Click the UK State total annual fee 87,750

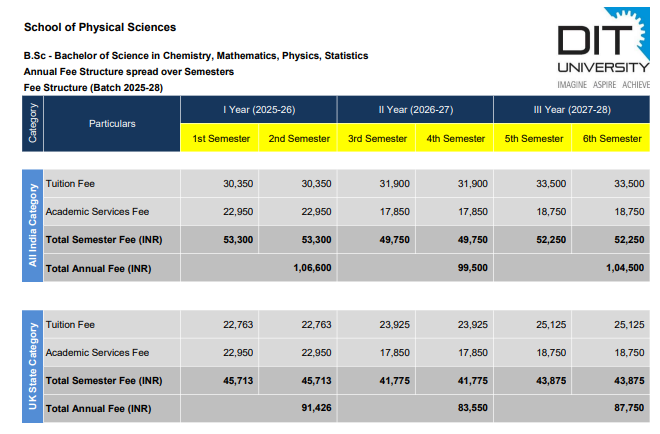click(x=625, y=409)
